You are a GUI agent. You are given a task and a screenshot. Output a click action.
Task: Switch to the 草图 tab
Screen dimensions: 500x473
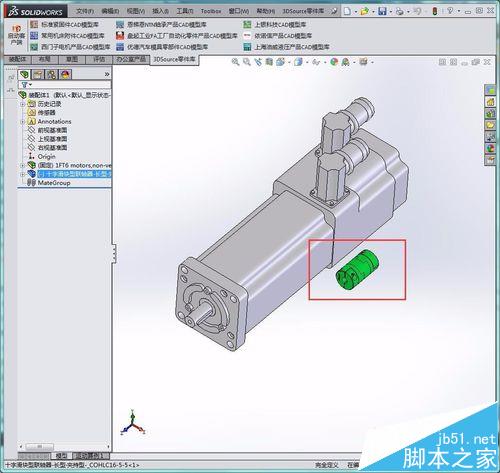click(72, 59)
